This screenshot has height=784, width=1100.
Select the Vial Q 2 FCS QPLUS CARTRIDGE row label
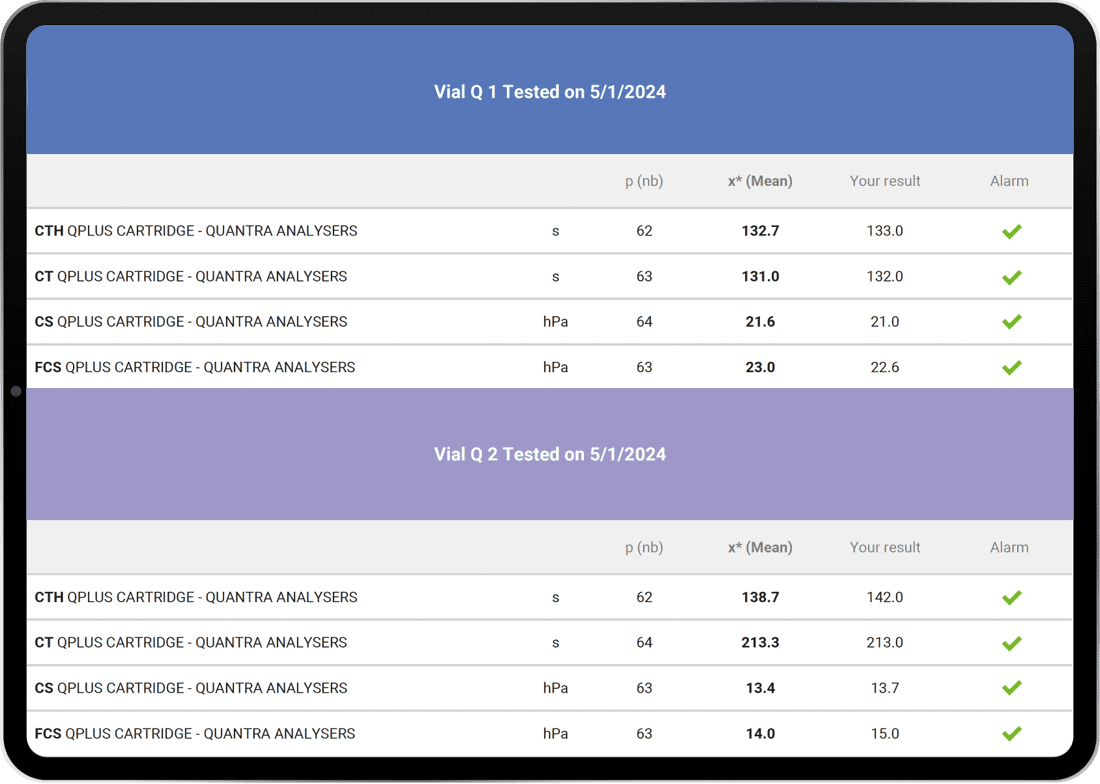point(195,734)
